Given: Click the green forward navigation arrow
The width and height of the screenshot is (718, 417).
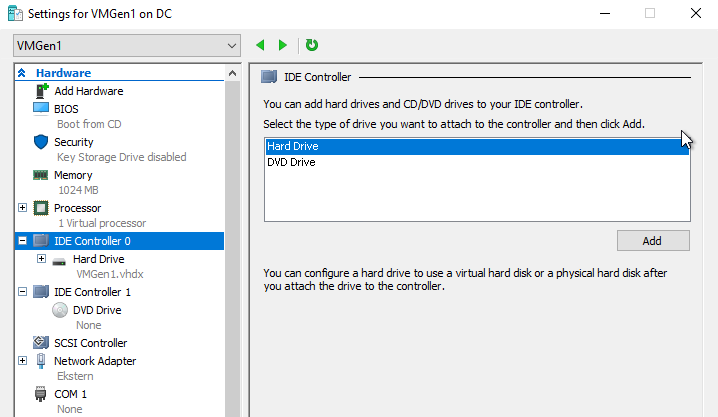Looking at the screenshot, I should click(283, 45).
